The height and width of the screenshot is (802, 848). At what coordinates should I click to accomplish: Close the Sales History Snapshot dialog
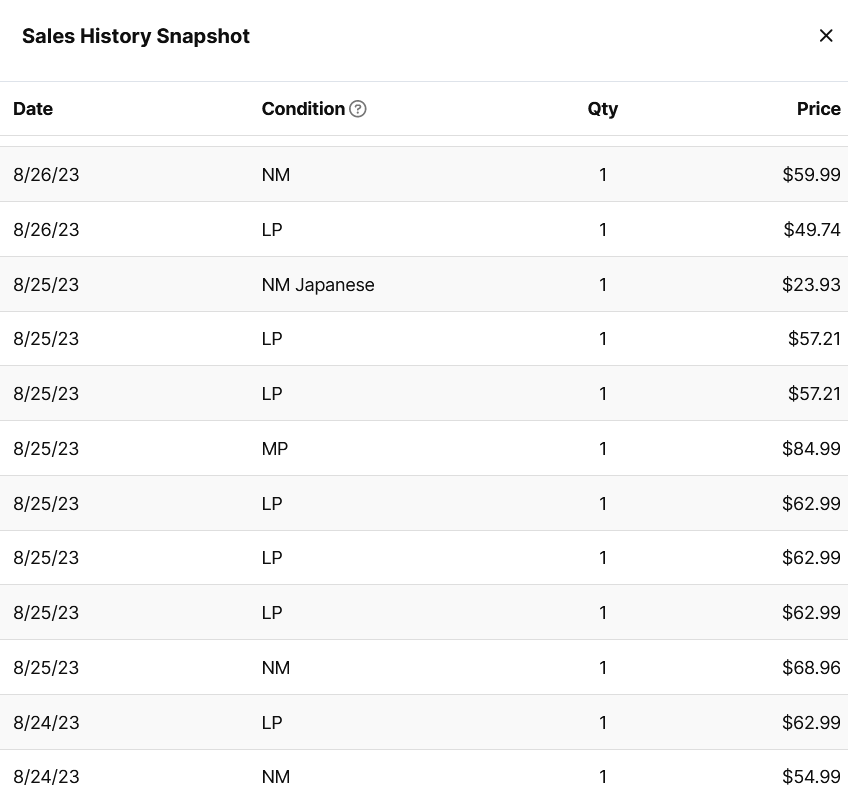(x=825, y=36)
